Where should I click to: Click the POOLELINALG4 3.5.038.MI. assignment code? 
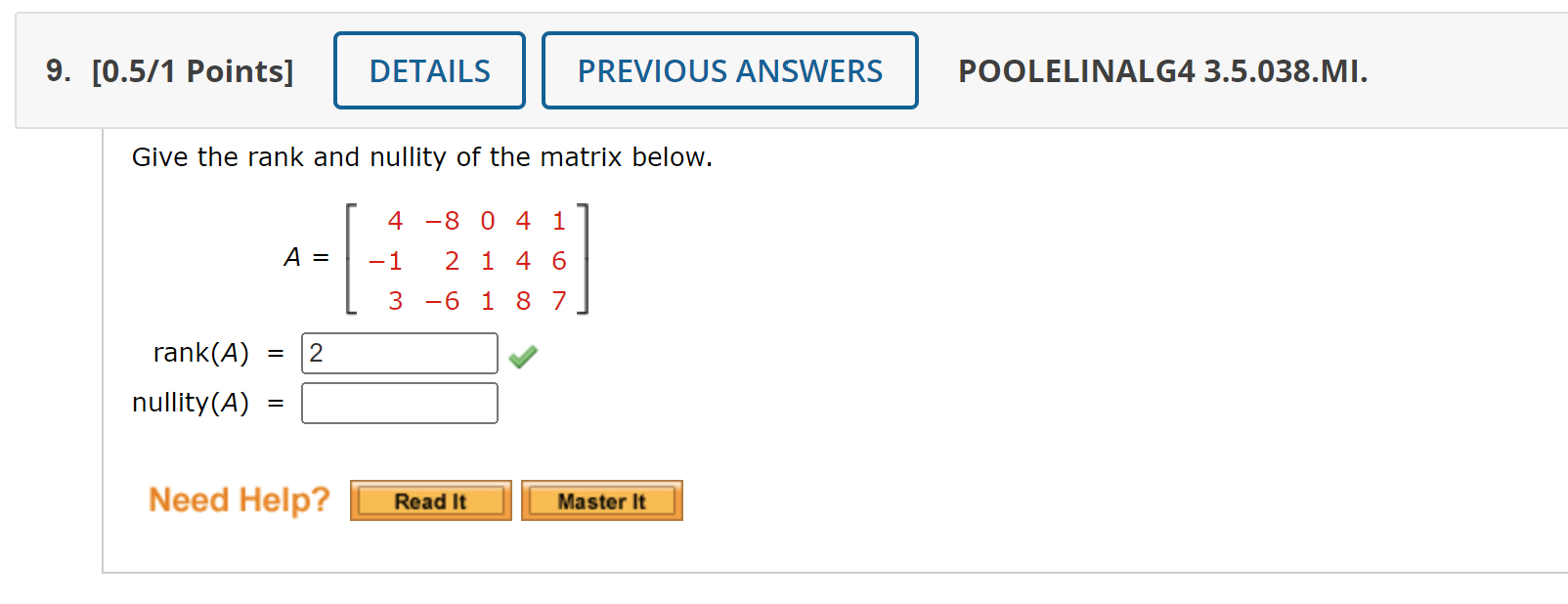(1161, 69)
